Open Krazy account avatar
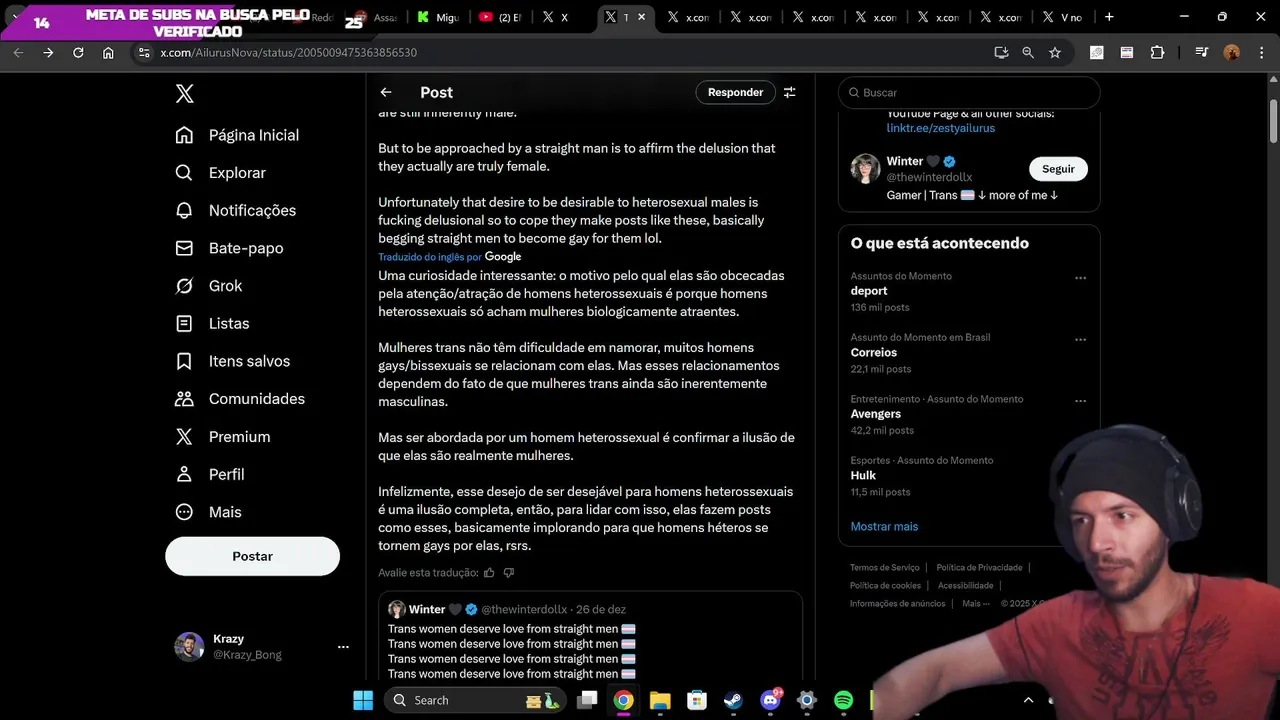This screenshot has height=720, width=1280. (x=189, y=647)
